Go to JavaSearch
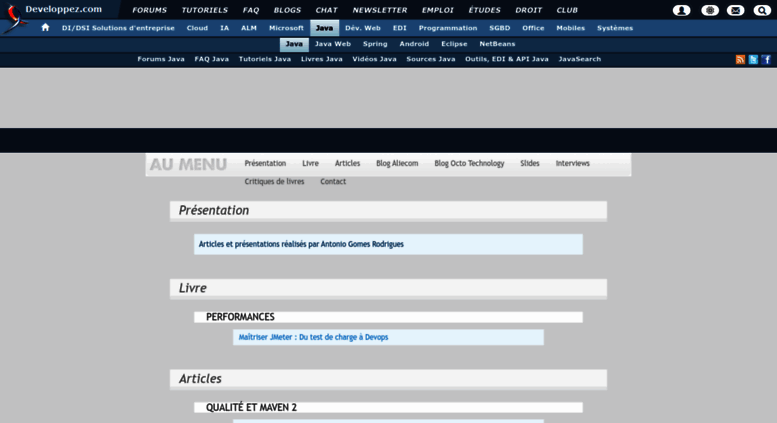 pos(580,59)
